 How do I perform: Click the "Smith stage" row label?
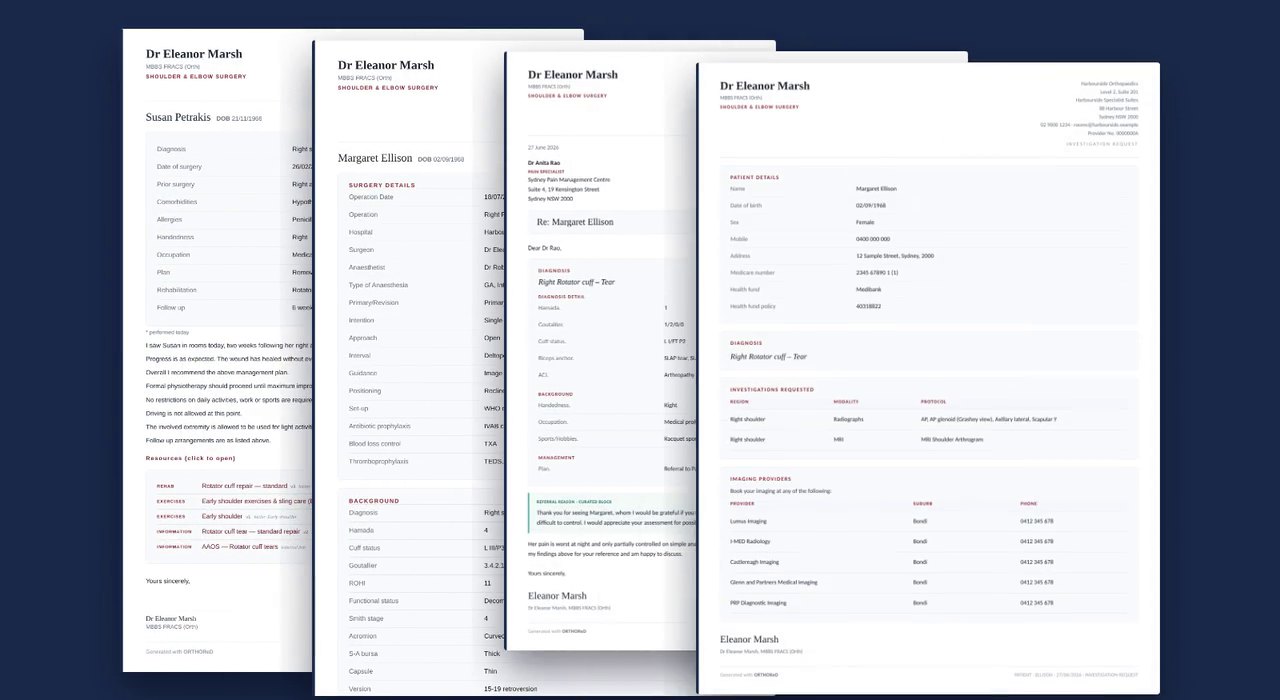pyautogui.click(x=366, y=618)
